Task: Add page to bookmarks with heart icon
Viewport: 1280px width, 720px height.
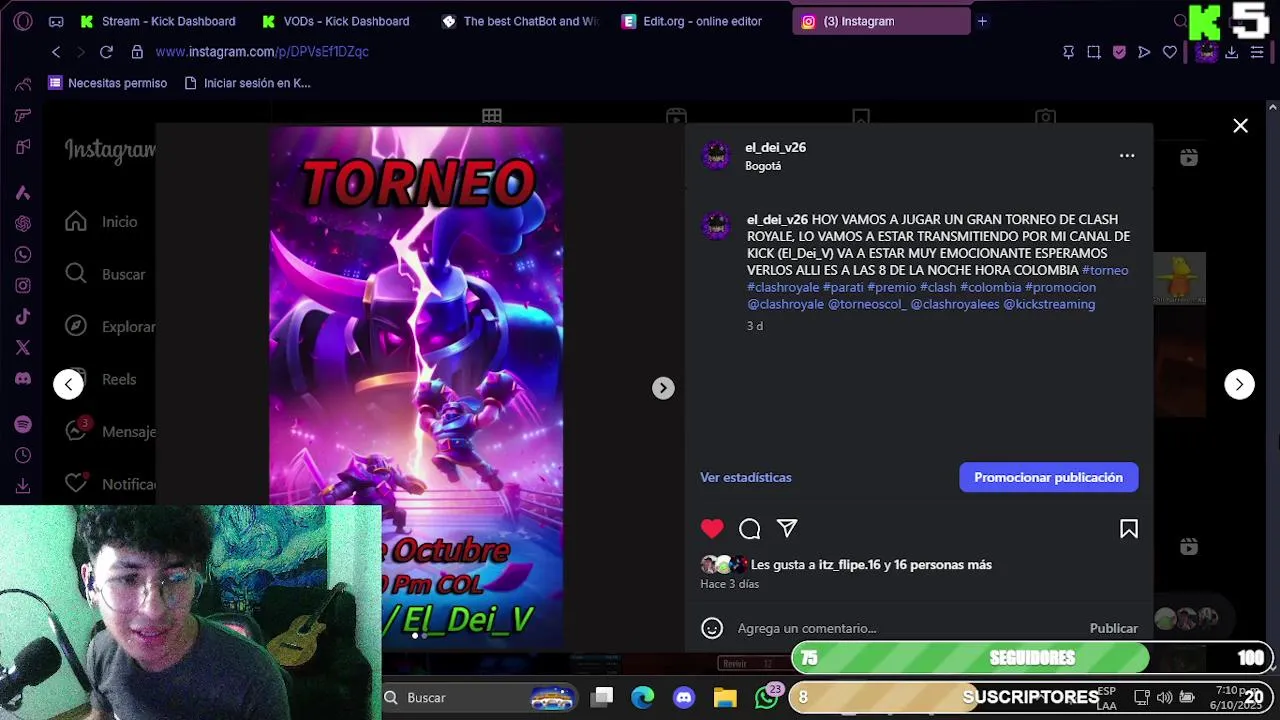Action: (x=1170, y=52)
